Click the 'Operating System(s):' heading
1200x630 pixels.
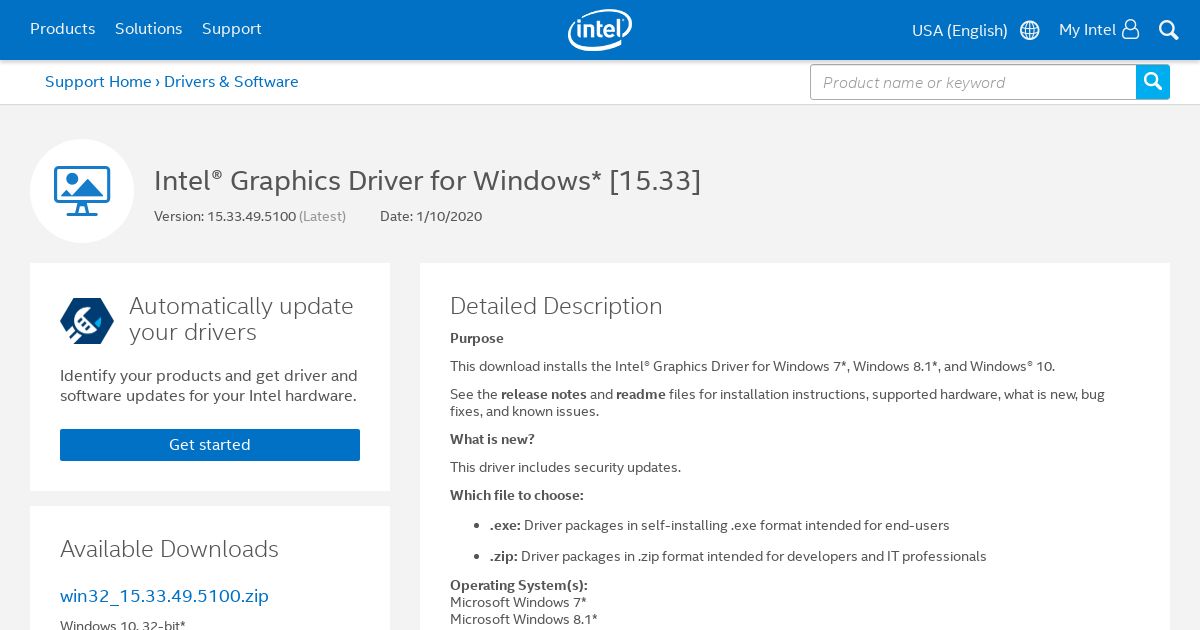[x=519, y=585]
